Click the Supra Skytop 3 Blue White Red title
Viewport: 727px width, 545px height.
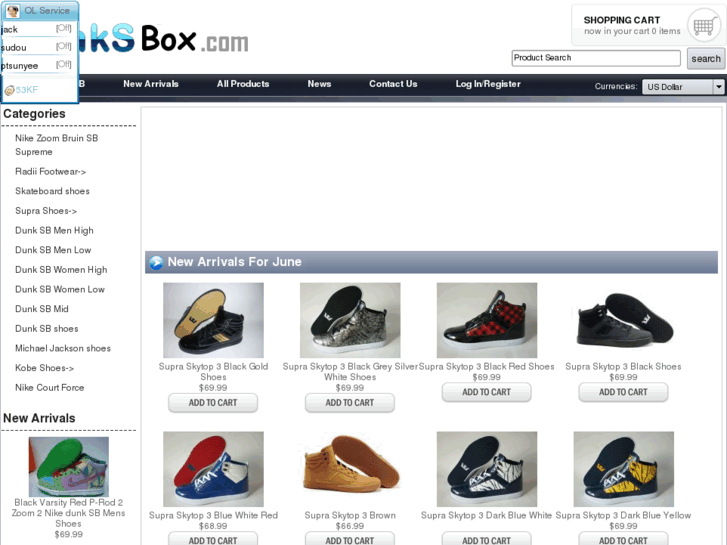point(213,515)
